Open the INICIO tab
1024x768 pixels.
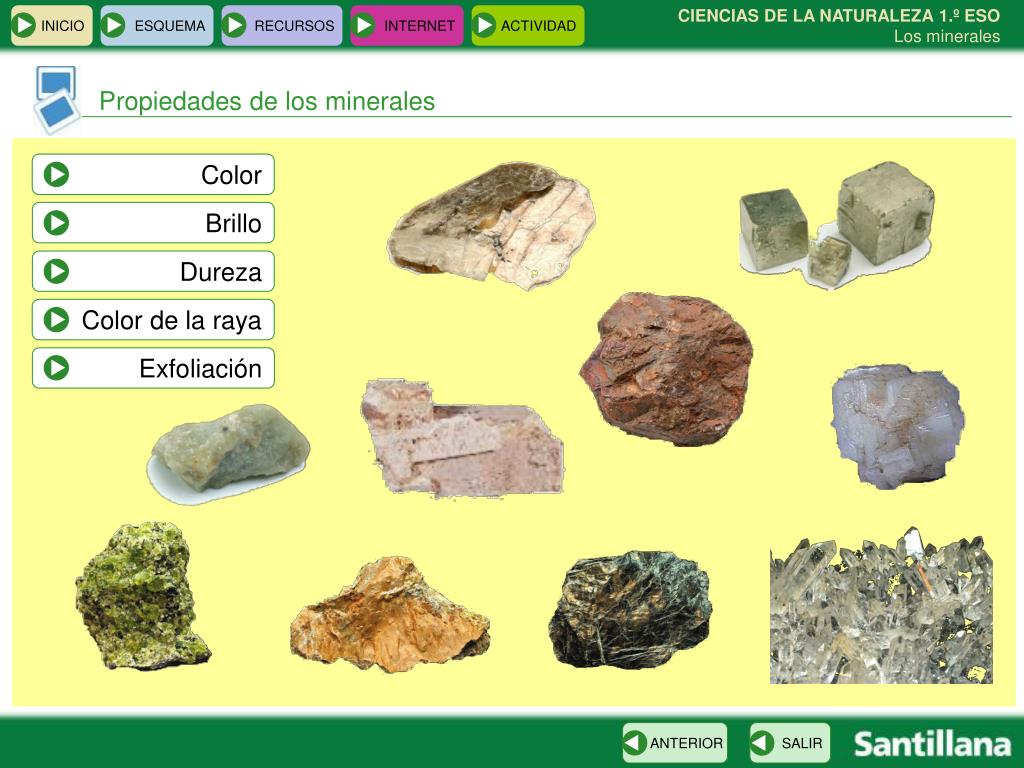click(x=52, y=25)
